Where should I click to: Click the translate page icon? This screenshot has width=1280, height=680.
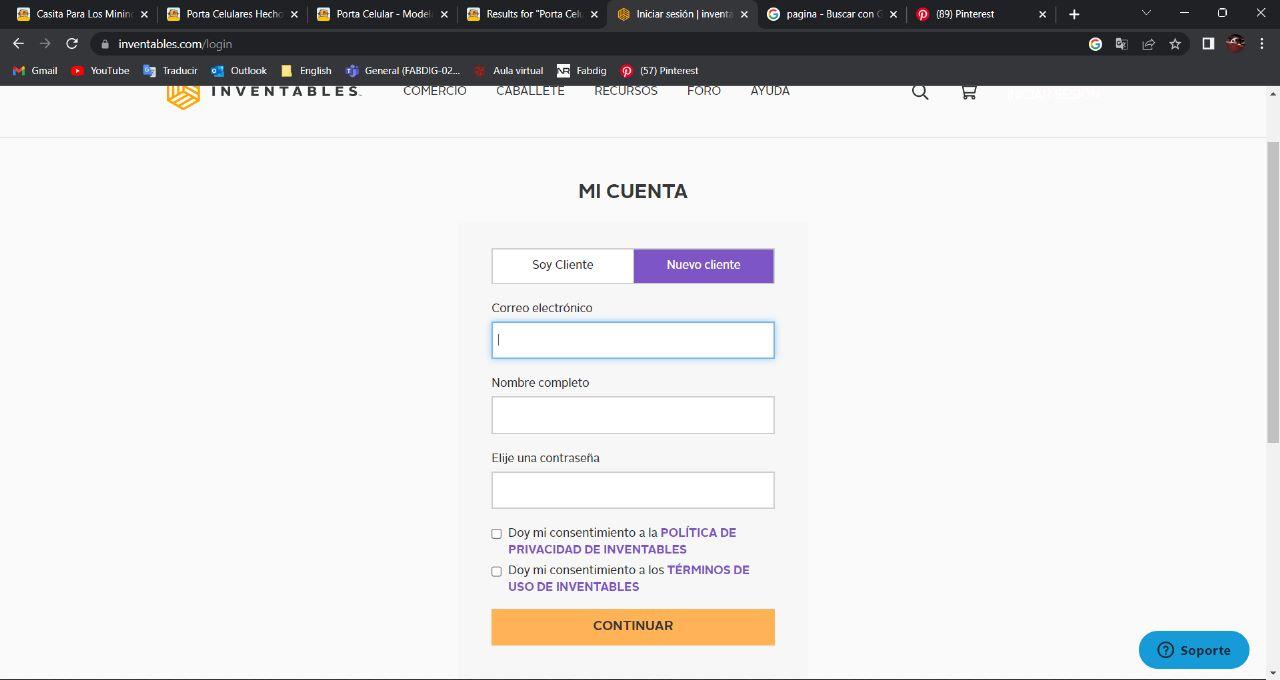(x=1121, y=44)
